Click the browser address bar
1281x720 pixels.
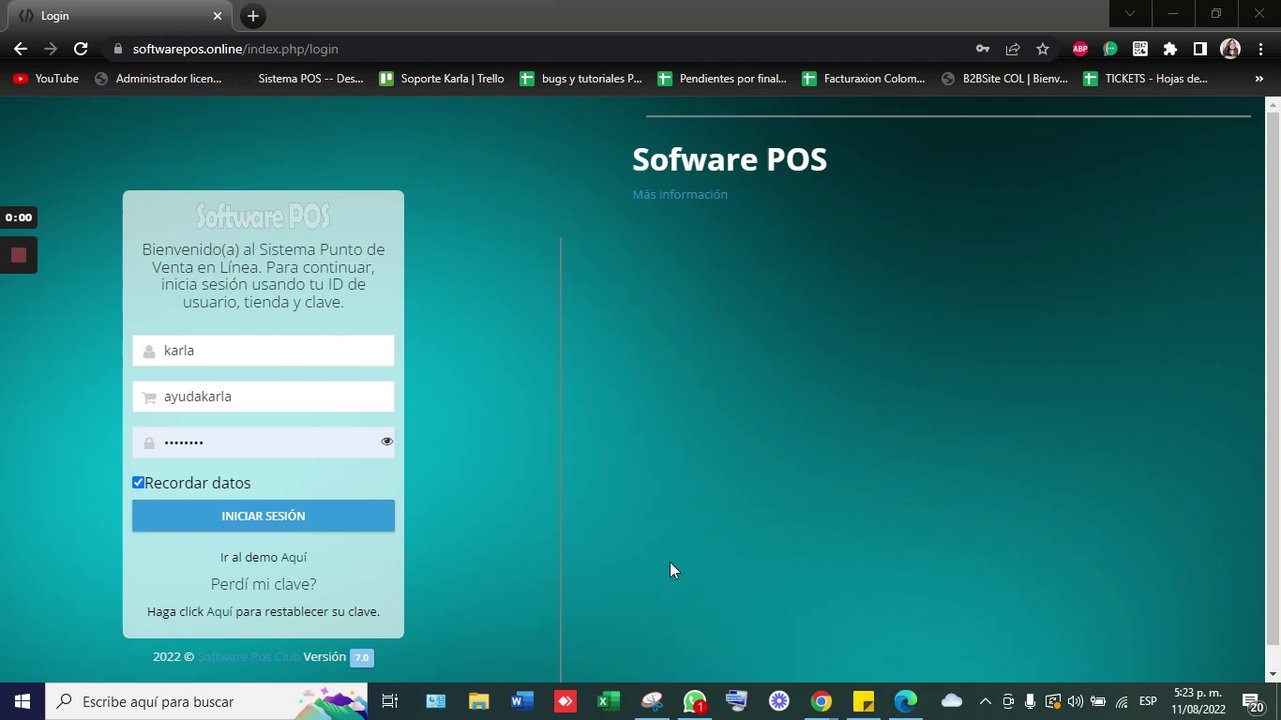click(540, 49)
